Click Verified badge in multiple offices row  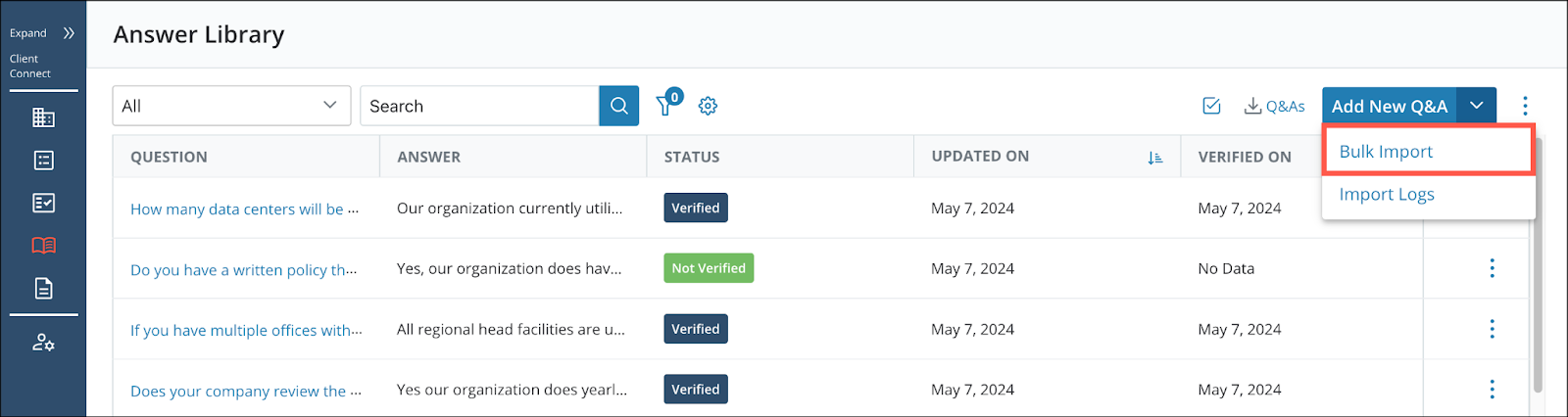pyautogui.click(x=696, y=329)
